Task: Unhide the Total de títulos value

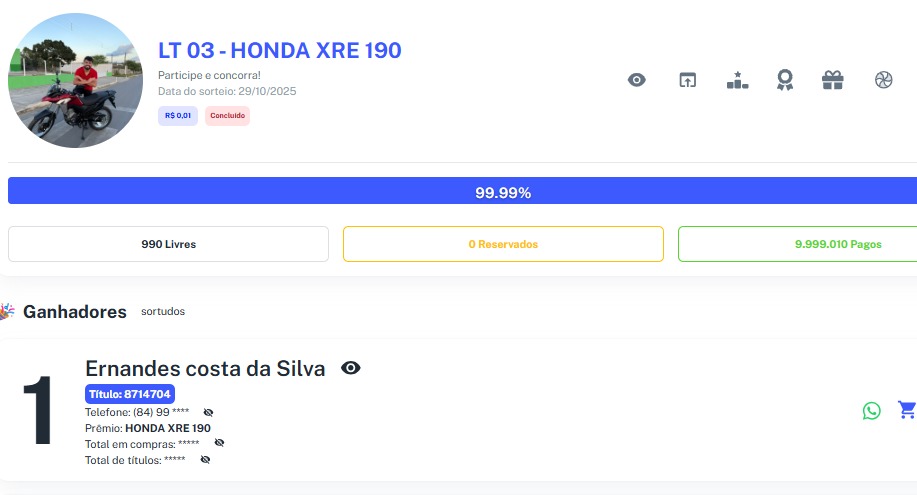Action: 205,459
